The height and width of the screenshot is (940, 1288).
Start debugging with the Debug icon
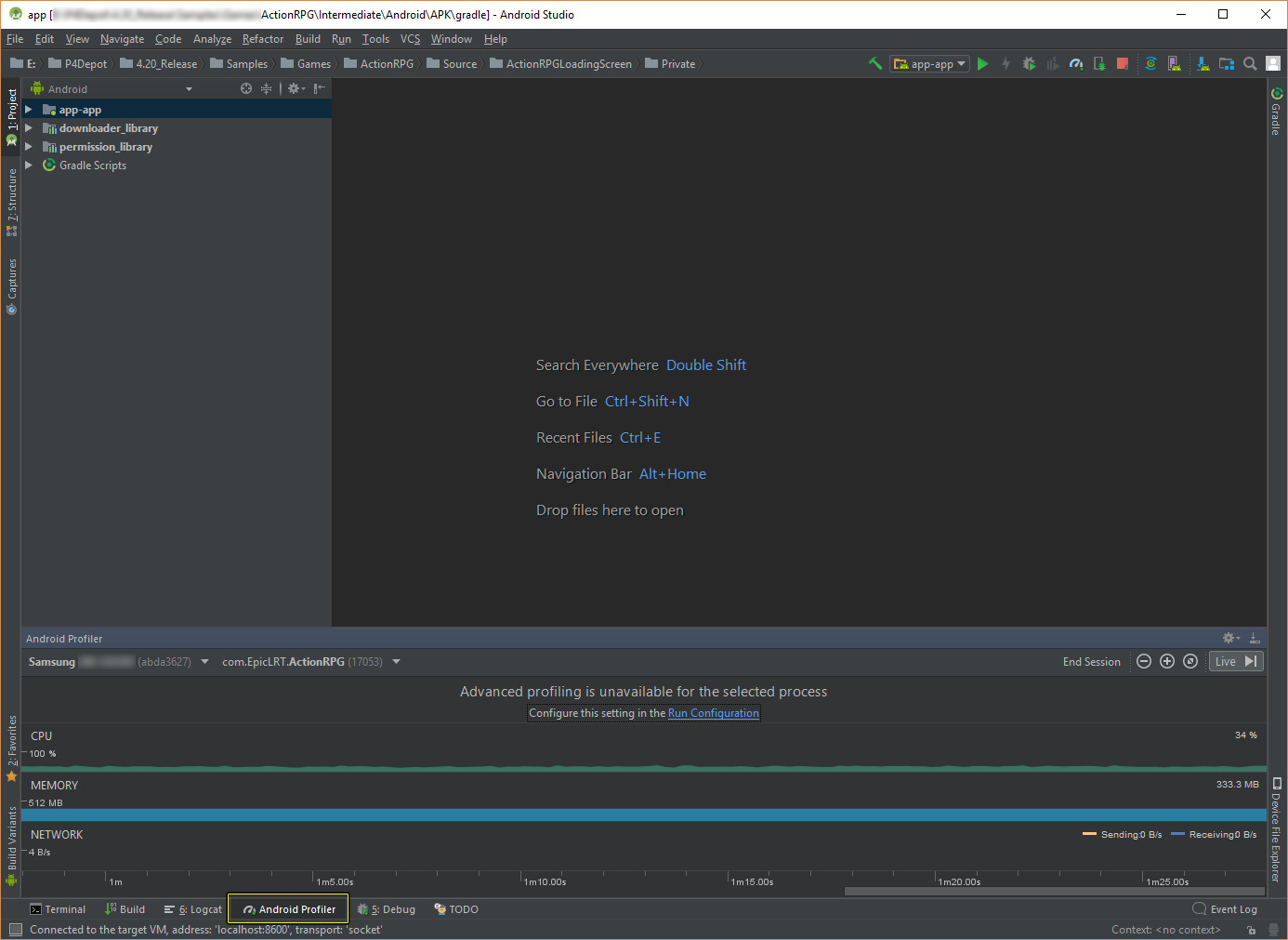1029,63
